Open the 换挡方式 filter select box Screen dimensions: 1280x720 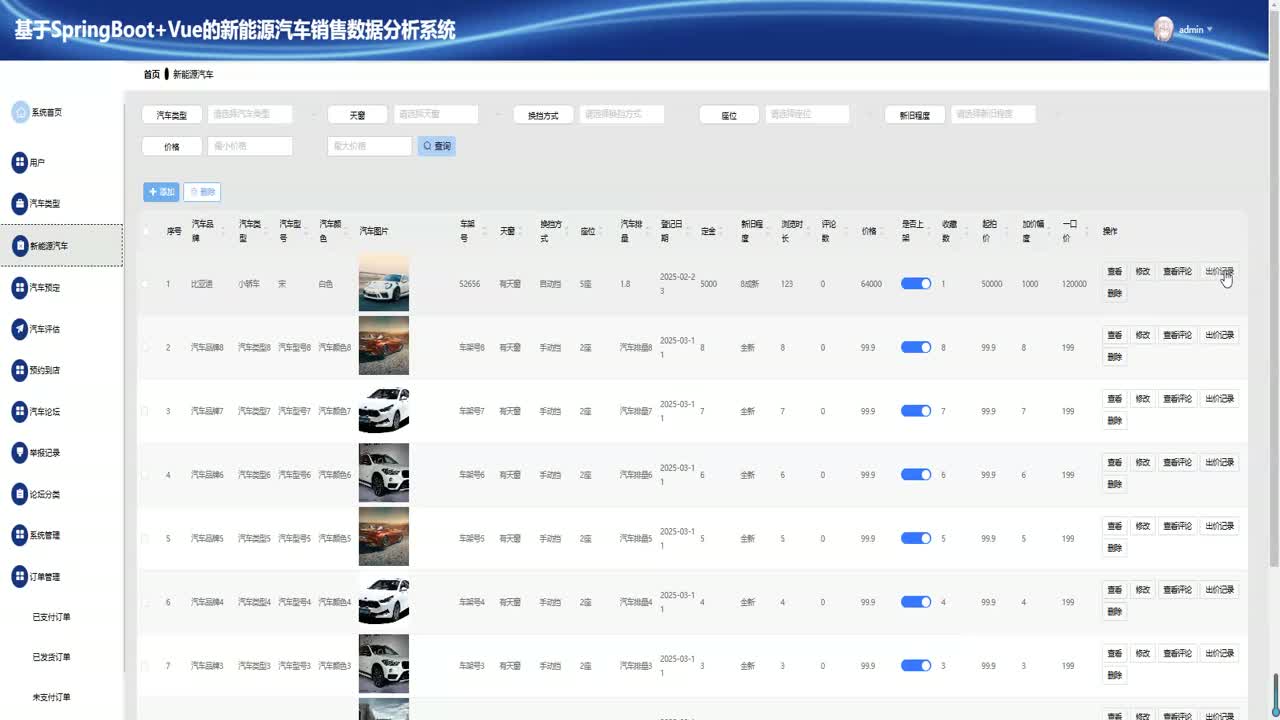tap(622, 114)
